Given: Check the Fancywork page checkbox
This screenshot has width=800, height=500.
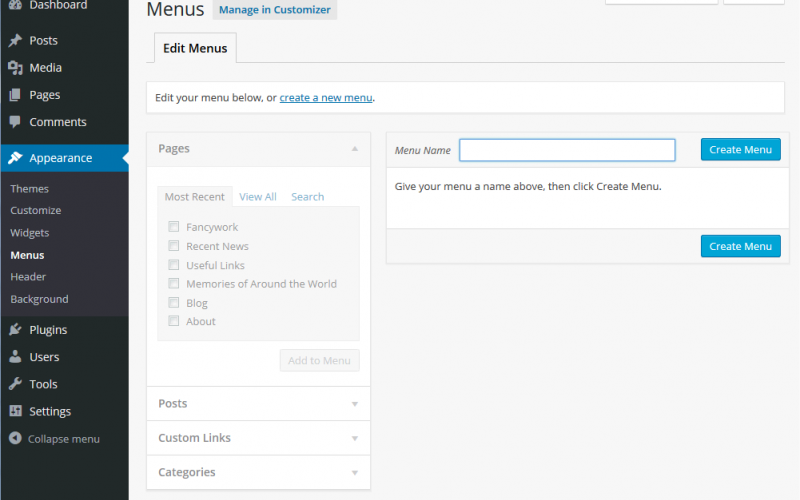Looking at the screenshot, I should click(174, 227).
